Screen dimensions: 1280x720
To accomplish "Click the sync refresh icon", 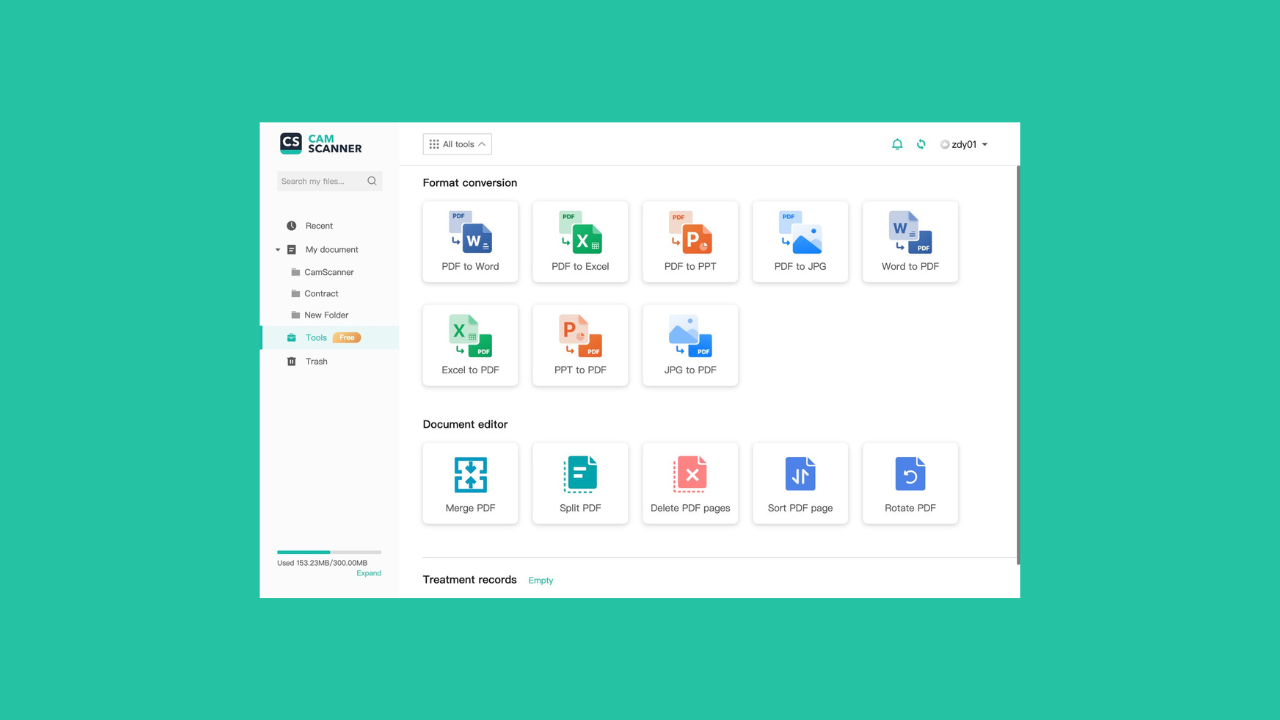I will click(x=921, y=144).
